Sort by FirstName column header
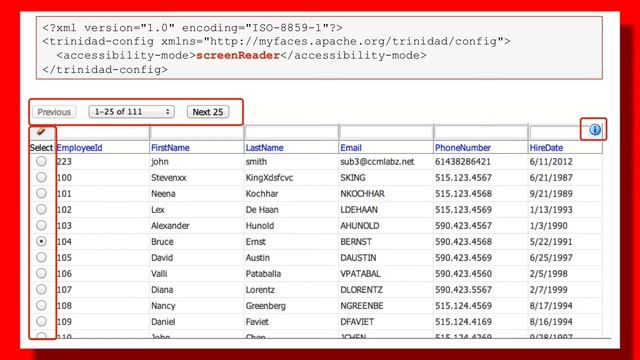The width and height of the screenshot is (640, 360). click(x=170, y=148)
